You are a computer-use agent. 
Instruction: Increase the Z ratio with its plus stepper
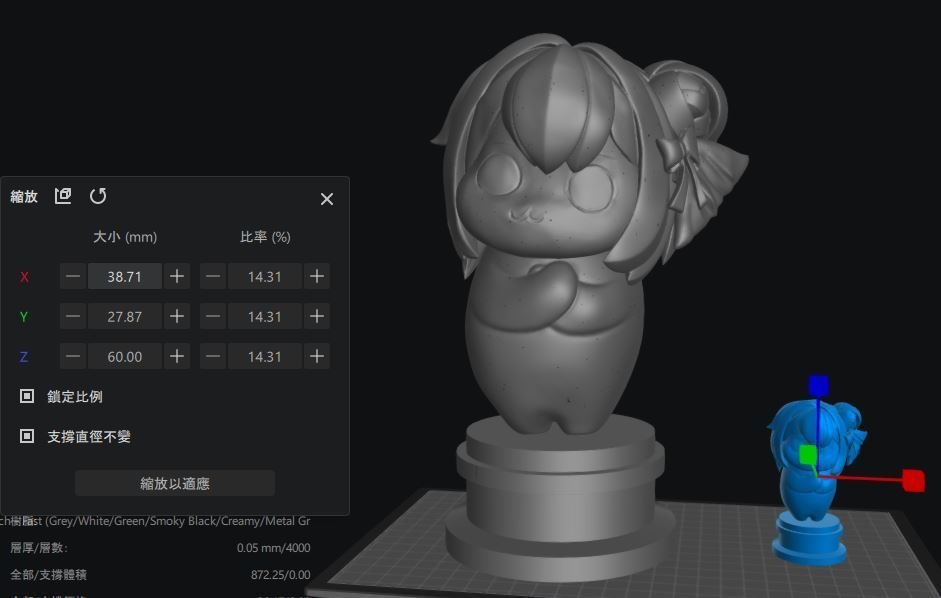[x=317, y=356]
